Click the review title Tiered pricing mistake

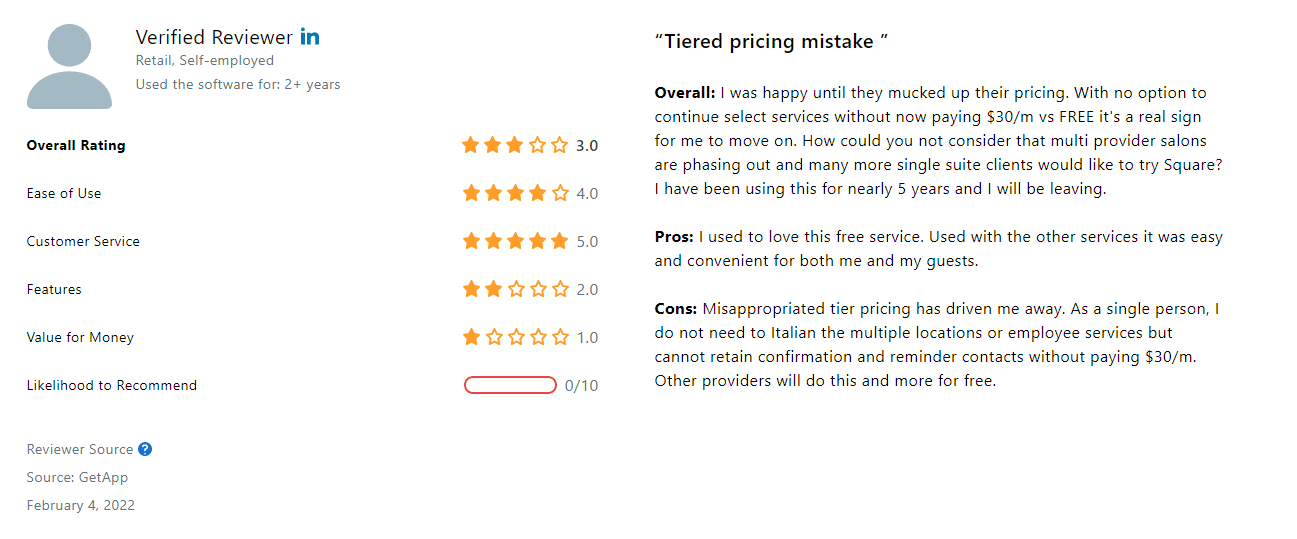coord(772,41)
